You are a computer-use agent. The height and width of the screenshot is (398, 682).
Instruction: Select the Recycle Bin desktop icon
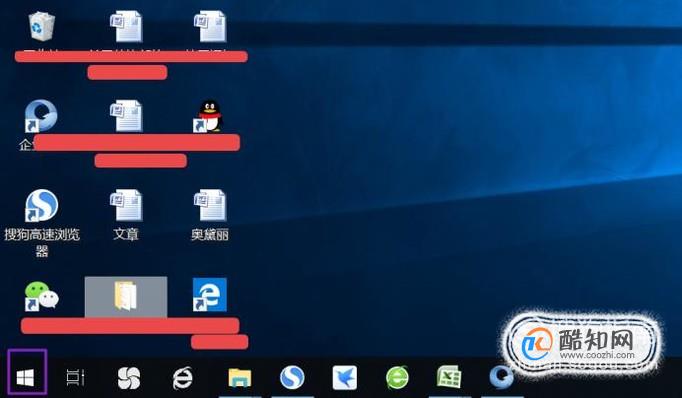[x=42, y=26]
